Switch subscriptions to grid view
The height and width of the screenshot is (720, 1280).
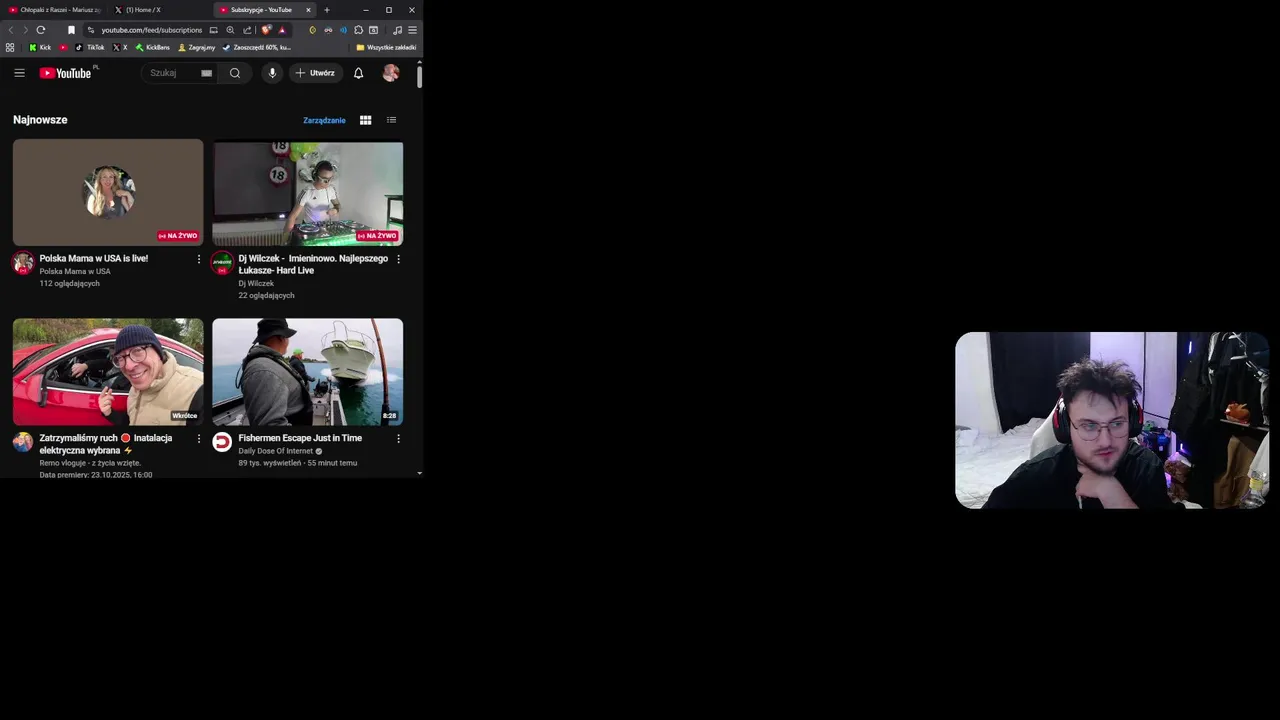coord(365,120)
